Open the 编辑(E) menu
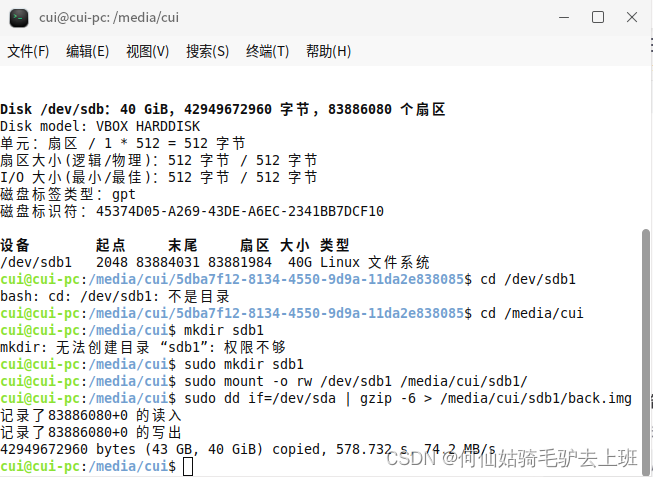 tap(87, 51)
